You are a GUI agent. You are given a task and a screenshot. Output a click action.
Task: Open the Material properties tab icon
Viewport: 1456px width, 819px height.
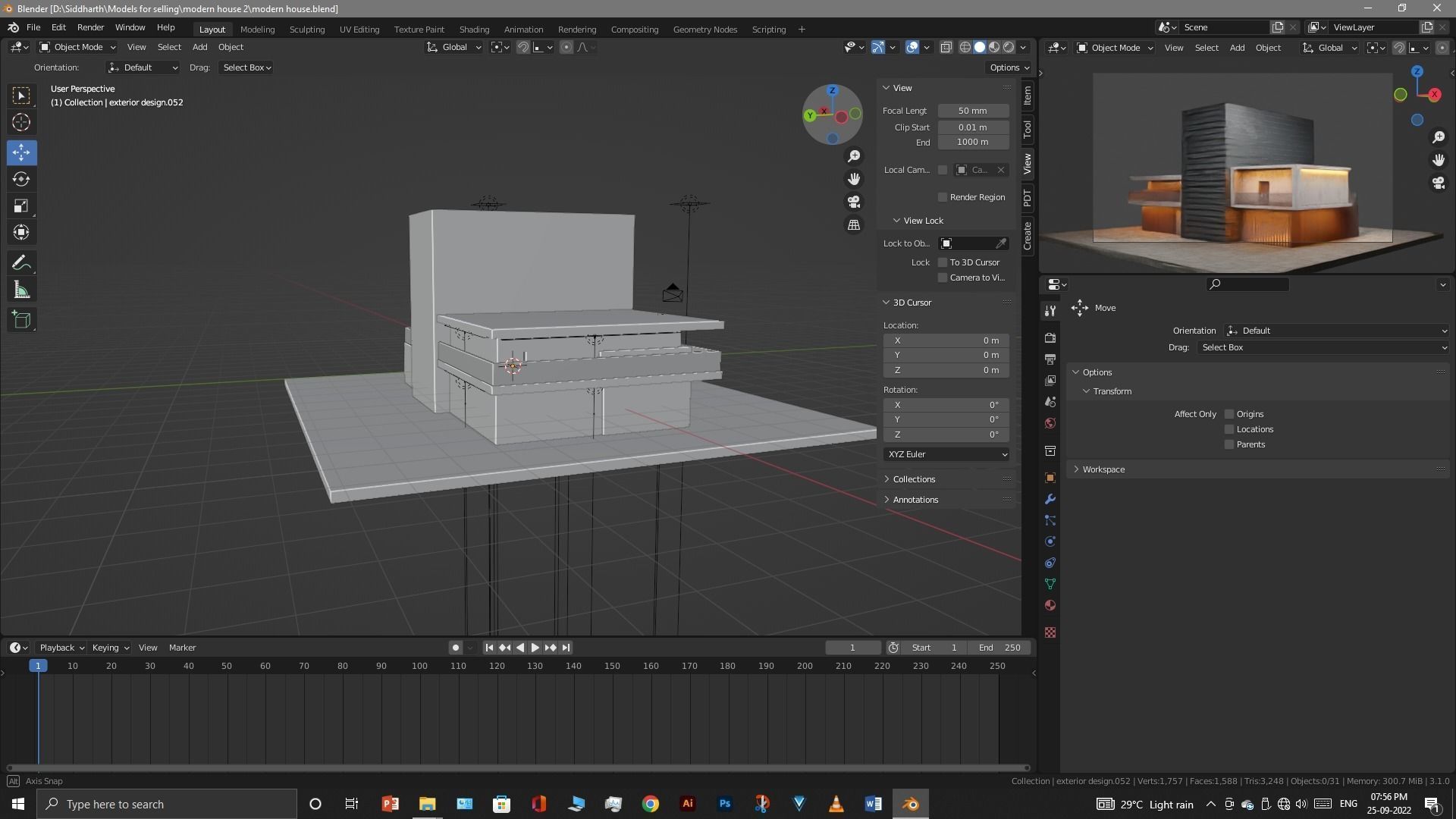(1050, 605)
